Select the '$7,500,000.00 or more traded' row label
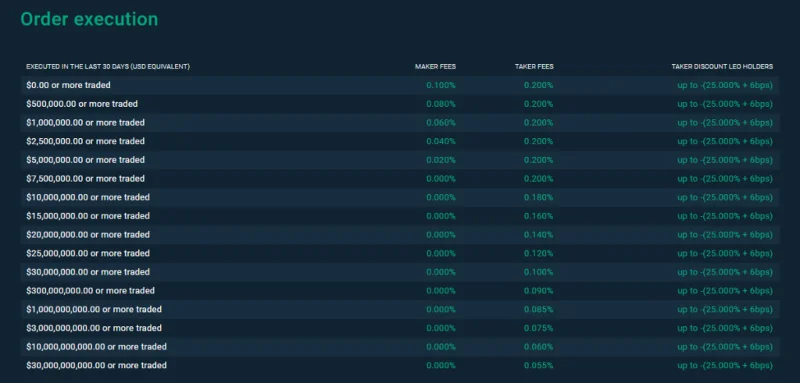Image resolution: width=800 pixels, height=383 pixels. (x=85, y=178)
